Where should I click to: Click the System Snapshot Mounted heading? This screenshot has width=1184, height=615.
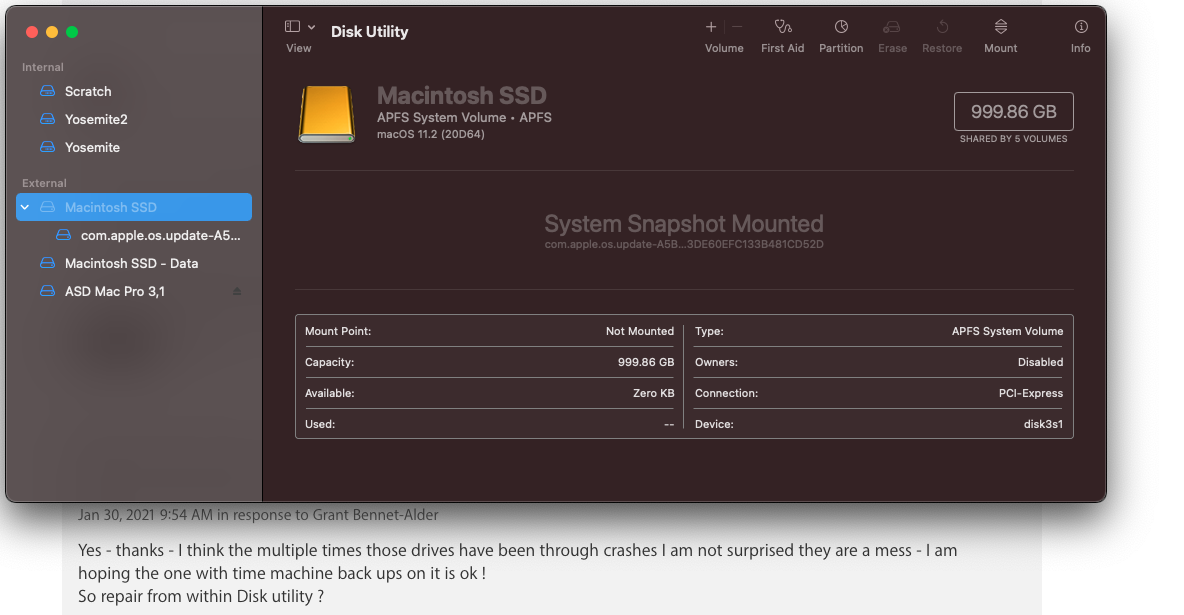click(684, 224)
